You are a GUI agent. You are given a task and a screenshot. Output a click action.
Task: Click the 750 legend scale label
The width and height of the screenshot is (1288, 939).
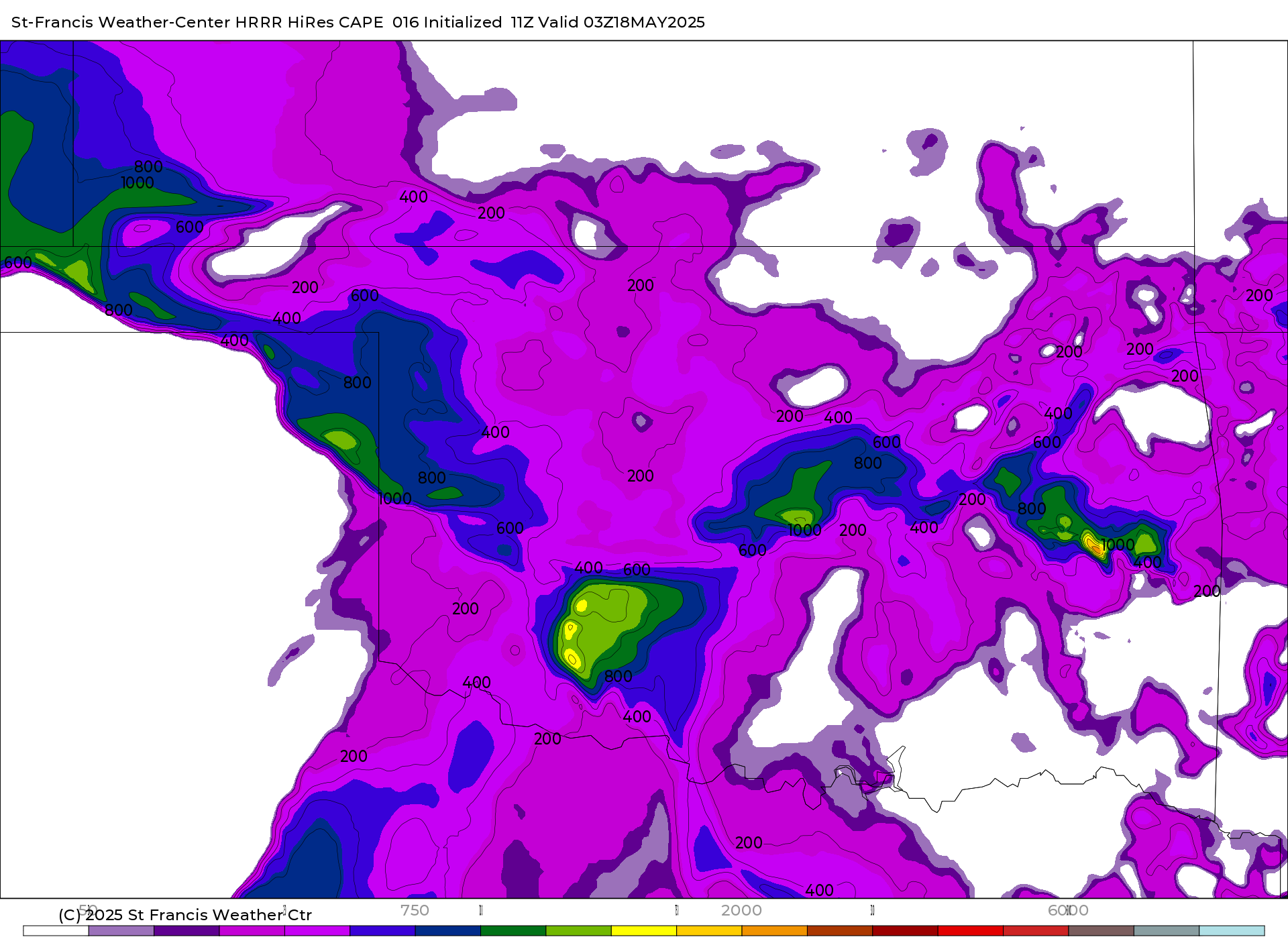tap(415, 910)
